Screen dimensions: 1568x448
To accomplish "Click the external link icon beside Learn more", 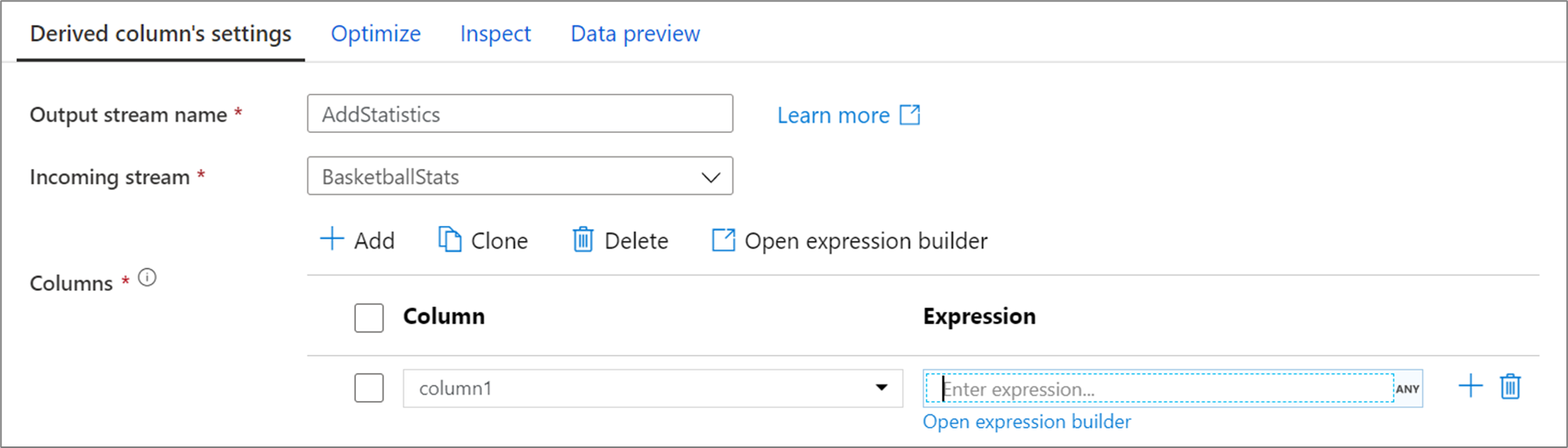I will tap(910, 115).
